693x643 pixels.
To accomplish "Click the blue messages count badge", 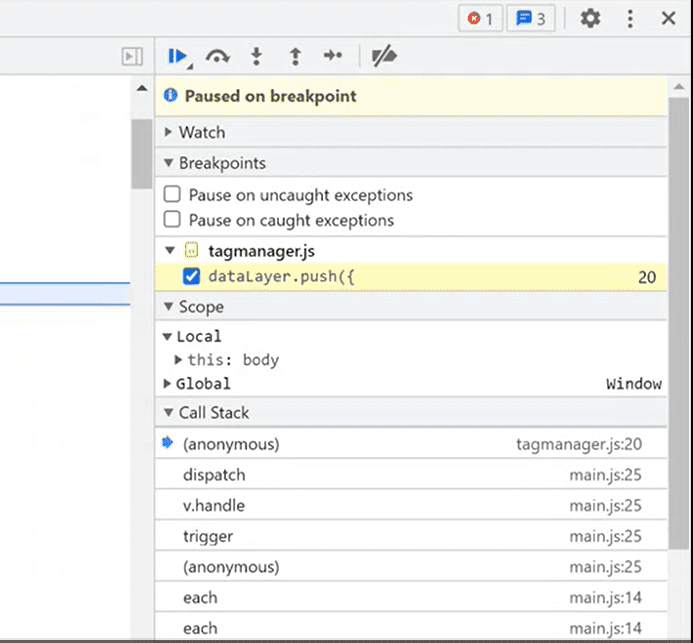I will pyautogui.click(x=530, y=18).
